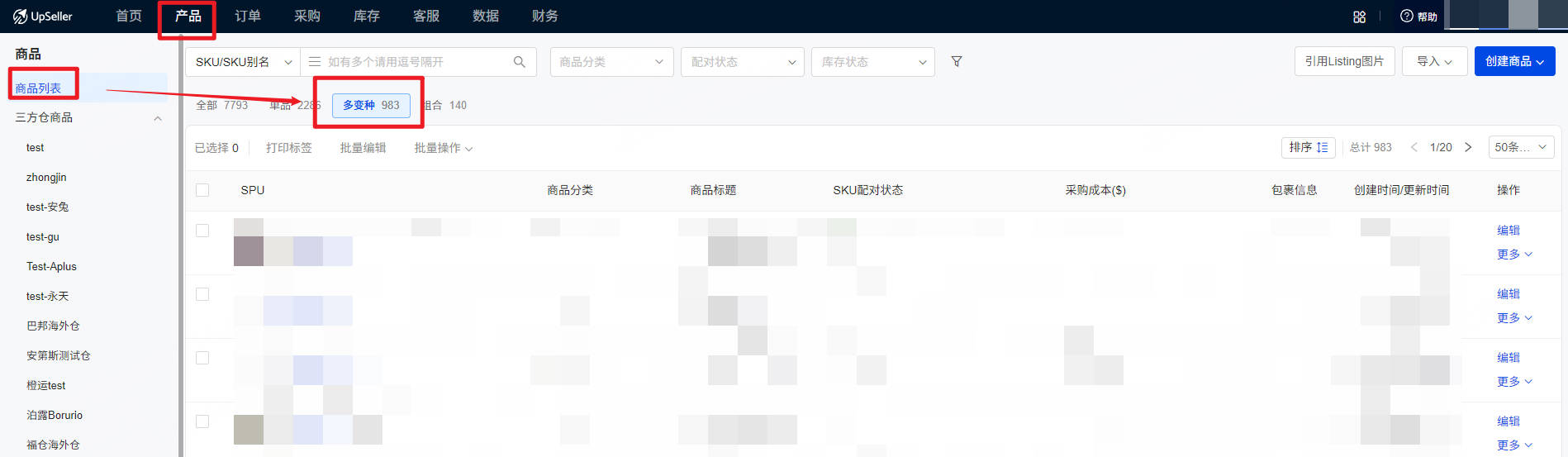Image resolution: width=1568 pixels, height=457 pixels.
Task: Open the 配对状态 dropdown
Action: coord(742,62)
